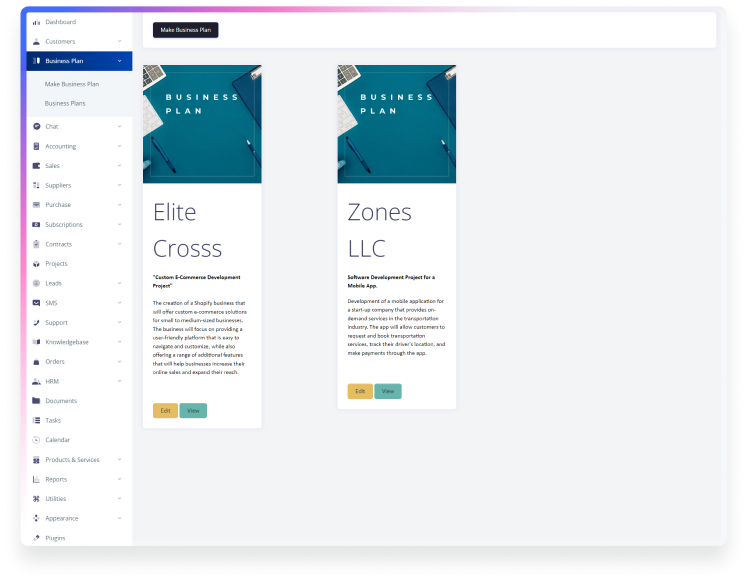Click the Utilities command icon
This screenshot has width=747, height=581.
(x=36, y=499)
